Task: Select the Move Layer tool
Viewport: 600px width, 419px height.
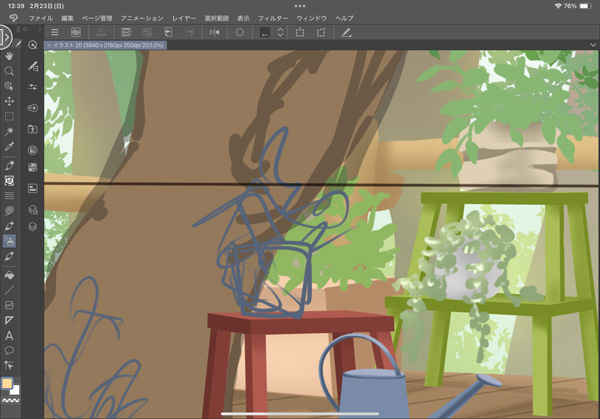Action: pyautogui.click(x=9, y=101)
